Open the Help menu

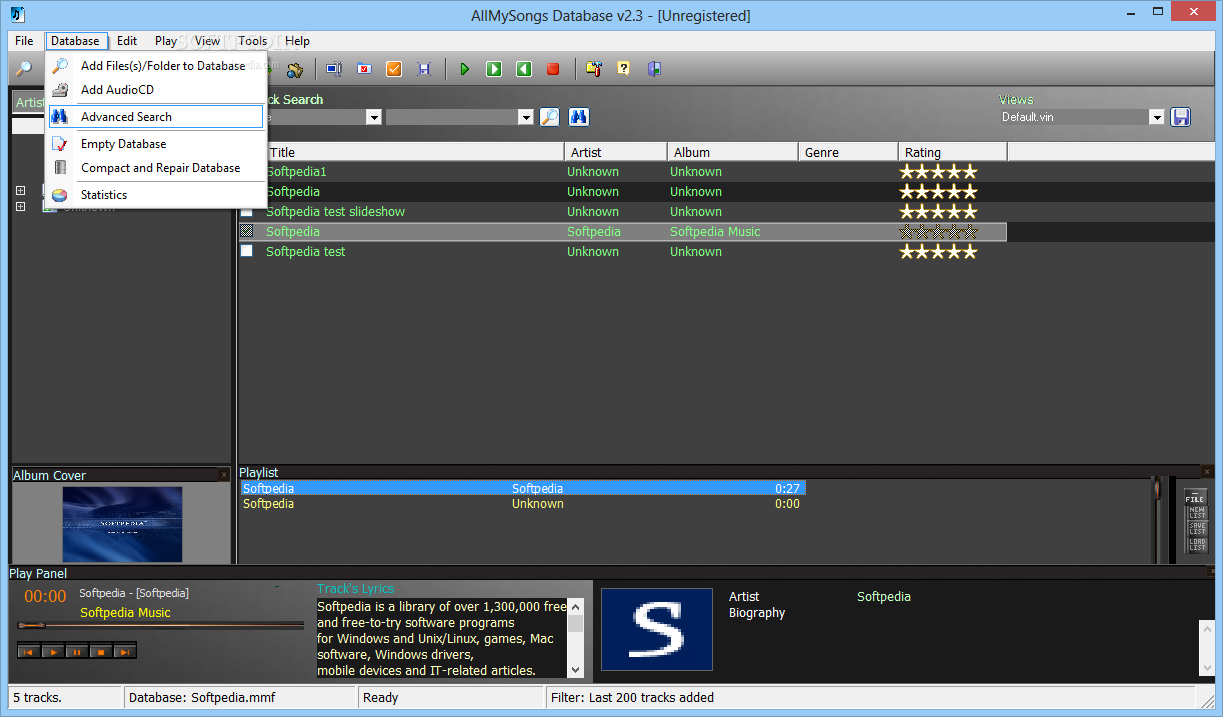click(297, 41)
